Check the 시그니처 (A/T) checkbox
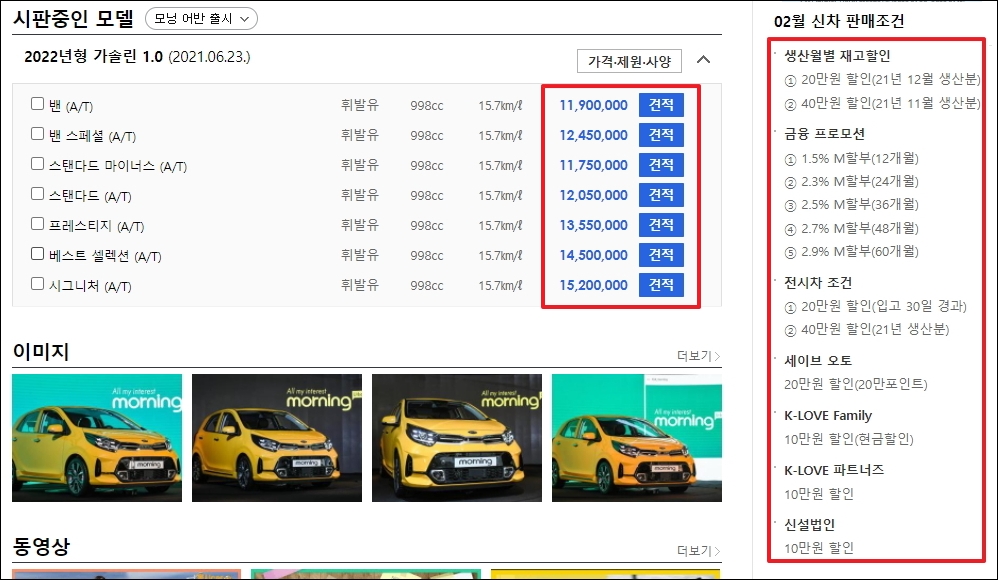The width and height of the screenshot is (998, 580). [x=38, y=283]
